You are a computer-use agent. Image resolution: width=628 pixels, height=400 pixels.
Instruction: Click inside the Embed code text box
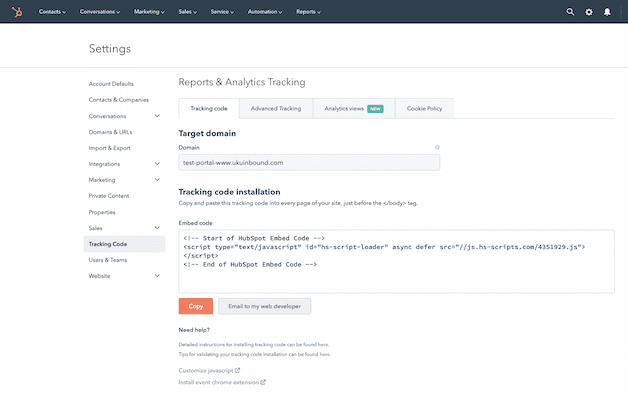coord(397,261)
